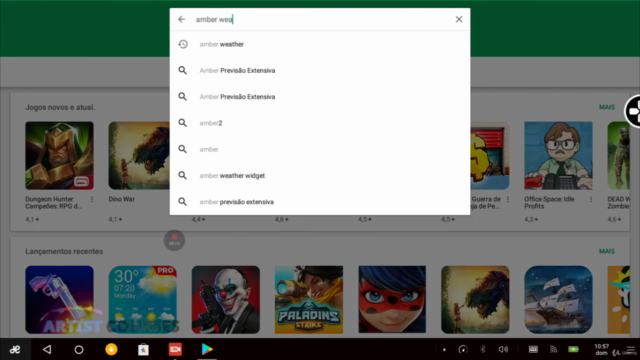Clear the search text with X
Screen dimensions: 640x360
[459, 19]
